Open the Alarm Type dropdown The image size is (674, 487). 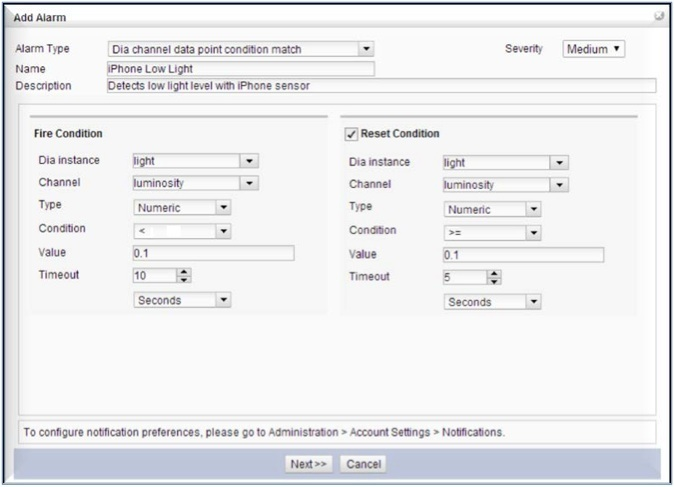(366, 49)
